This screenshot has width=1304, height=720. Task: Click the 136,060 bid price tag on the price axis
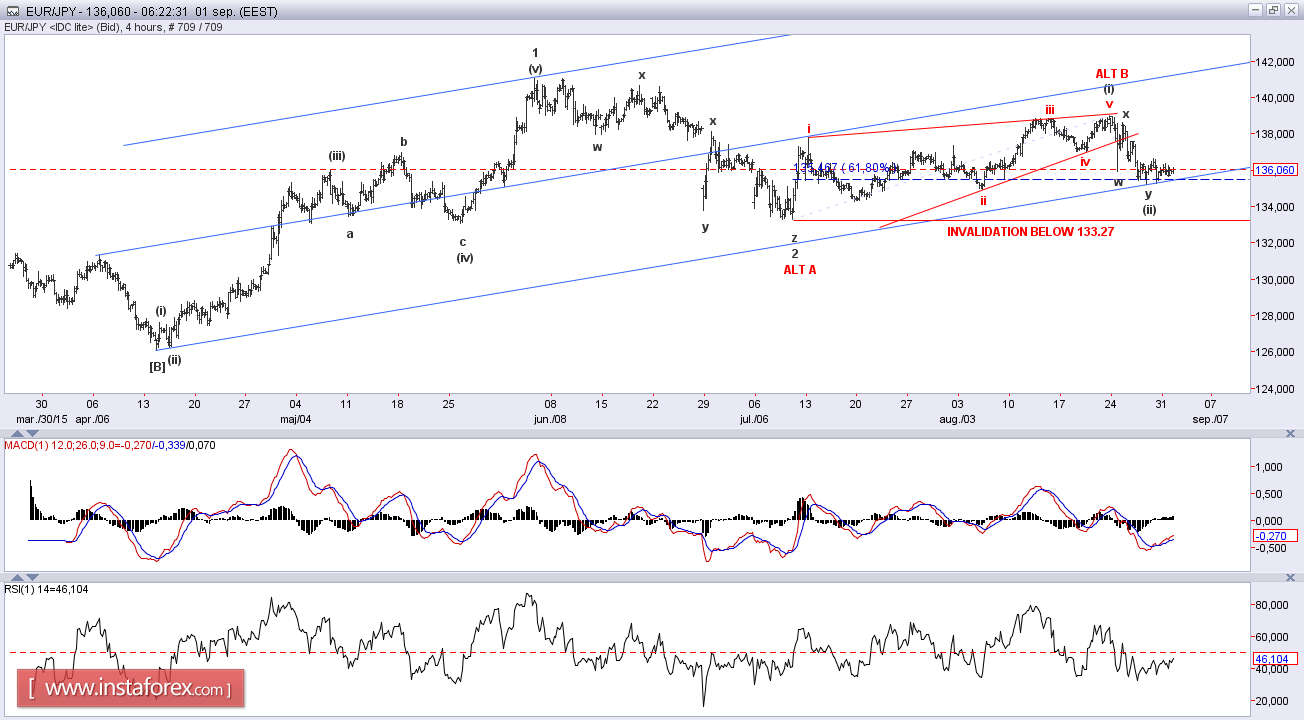[1275, 170]
